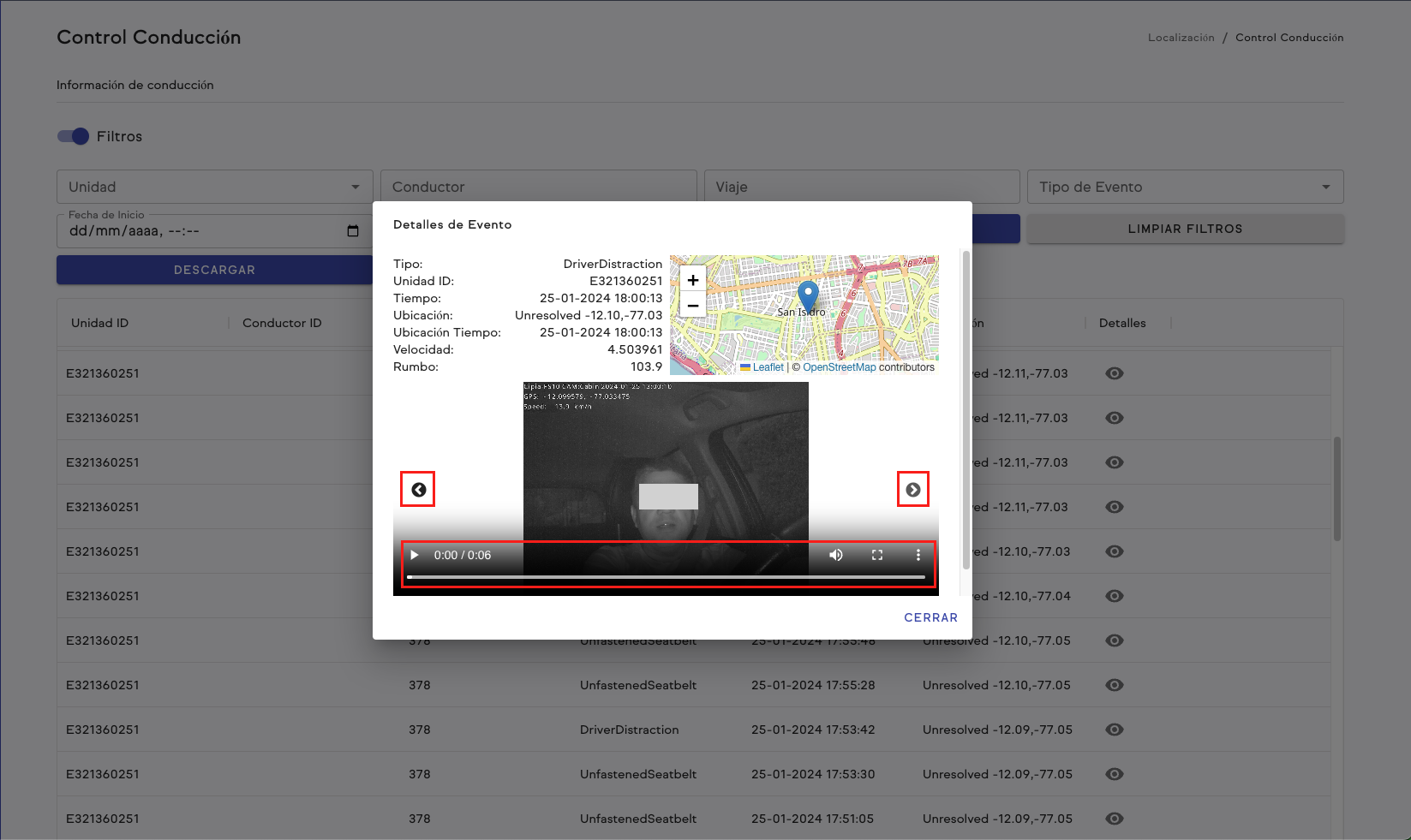Screen dimensions: 1411x840
Task: Close the dialog with CERRAR
Action: (x=930, y=617)
